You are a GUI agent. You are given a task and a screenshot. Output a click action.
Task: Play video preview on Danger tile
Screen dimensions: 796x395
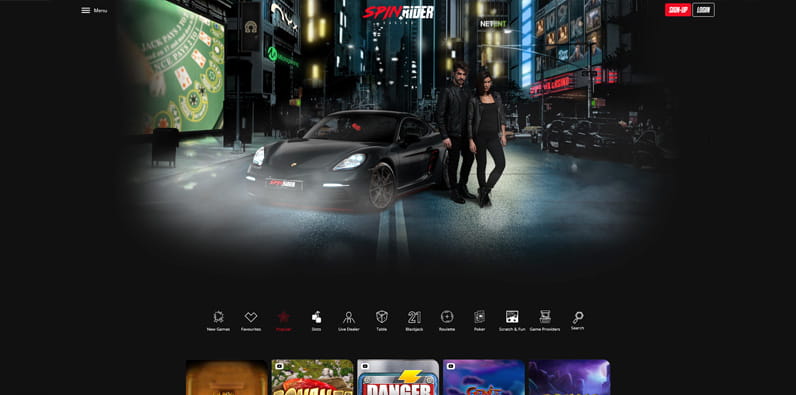[364, 366]
